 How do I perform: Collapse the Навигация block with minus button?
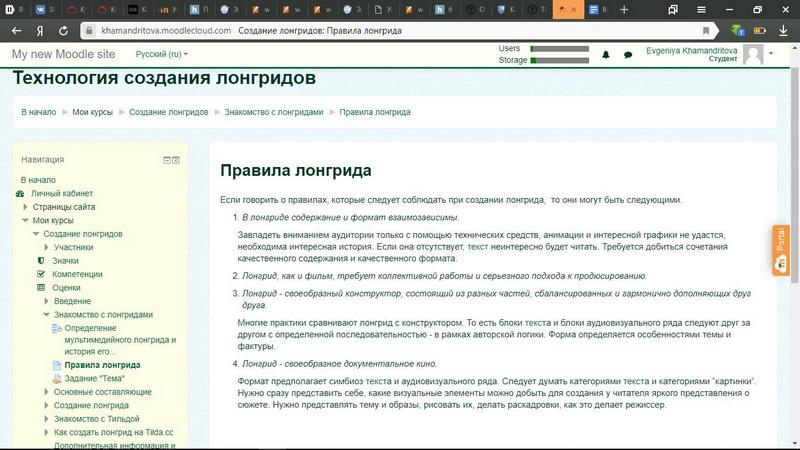pos(167,159)
